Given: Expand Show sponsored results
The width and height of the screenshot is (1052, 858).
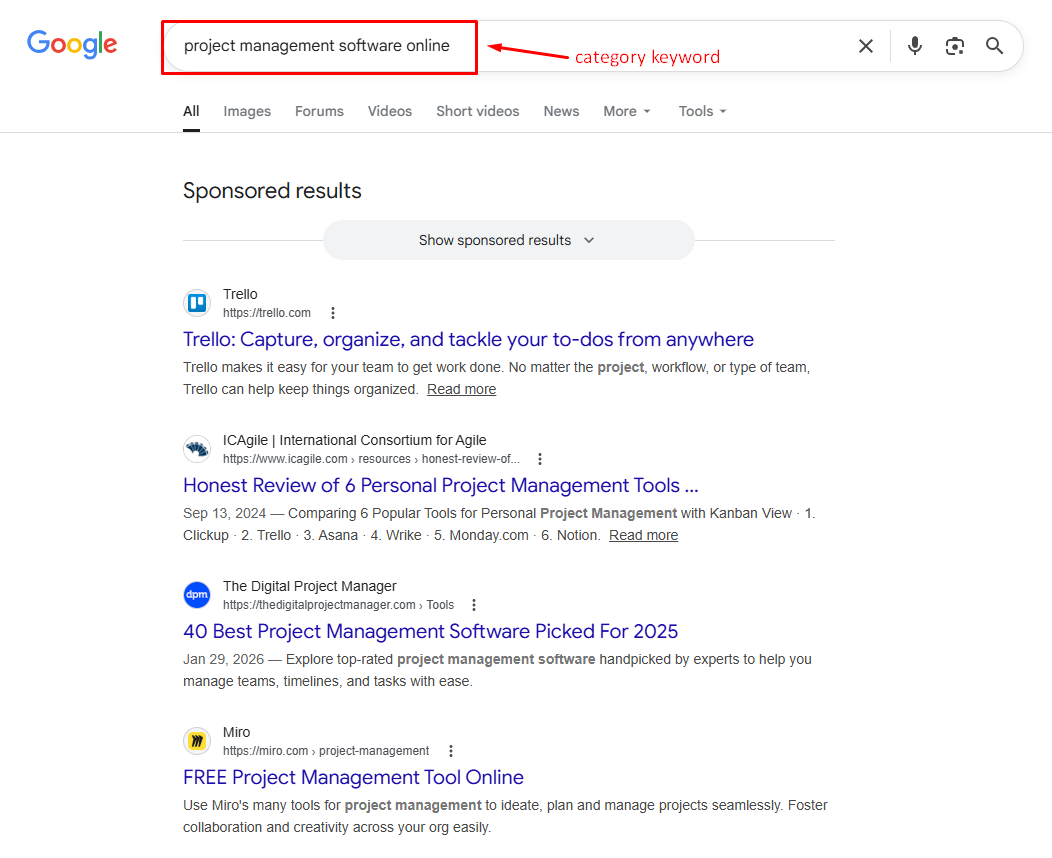Looking at the screenshot, I should pyautogui.click(x=508, y=240).
